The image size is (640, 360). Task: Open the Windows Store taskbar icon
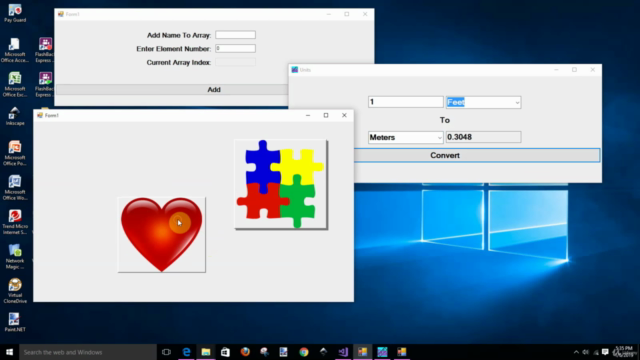point(225,352)
